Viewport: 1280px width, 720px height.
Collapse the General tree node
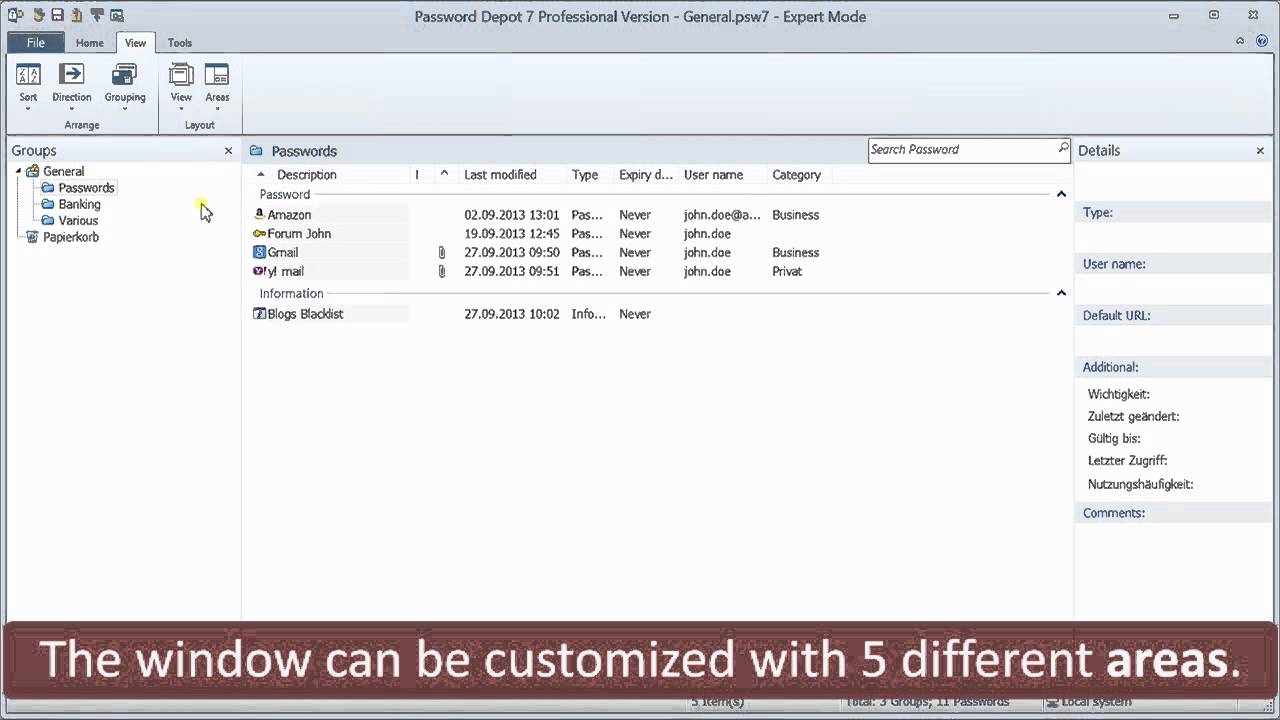(18, 171)
